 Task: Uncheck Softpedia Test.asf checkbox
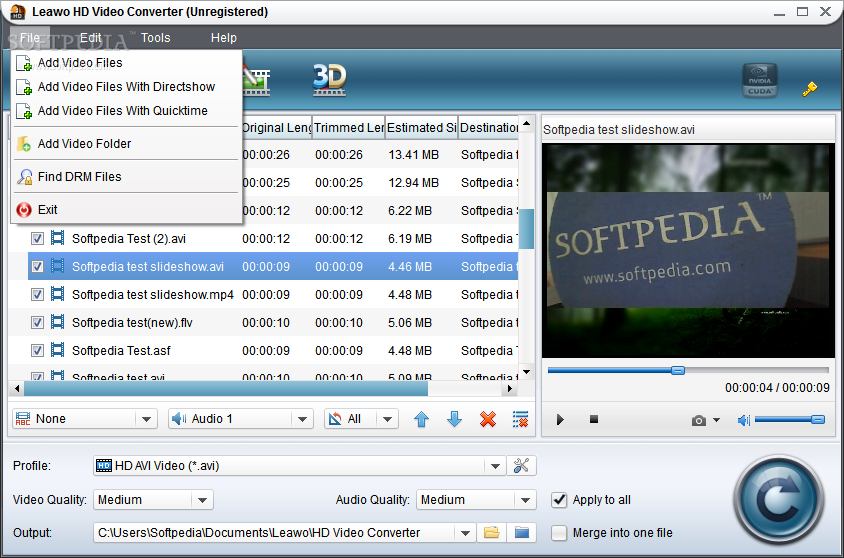coord(37,350)
